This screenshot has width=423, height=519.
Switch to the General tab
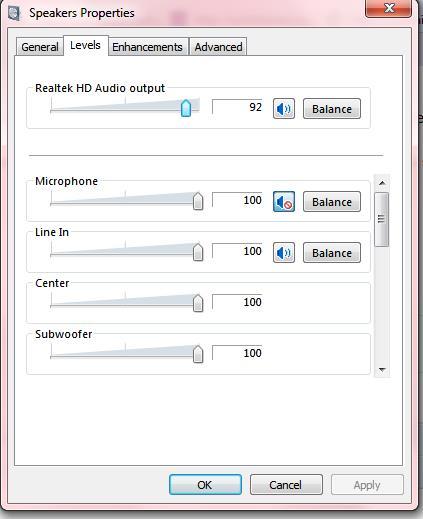(40, 47)
